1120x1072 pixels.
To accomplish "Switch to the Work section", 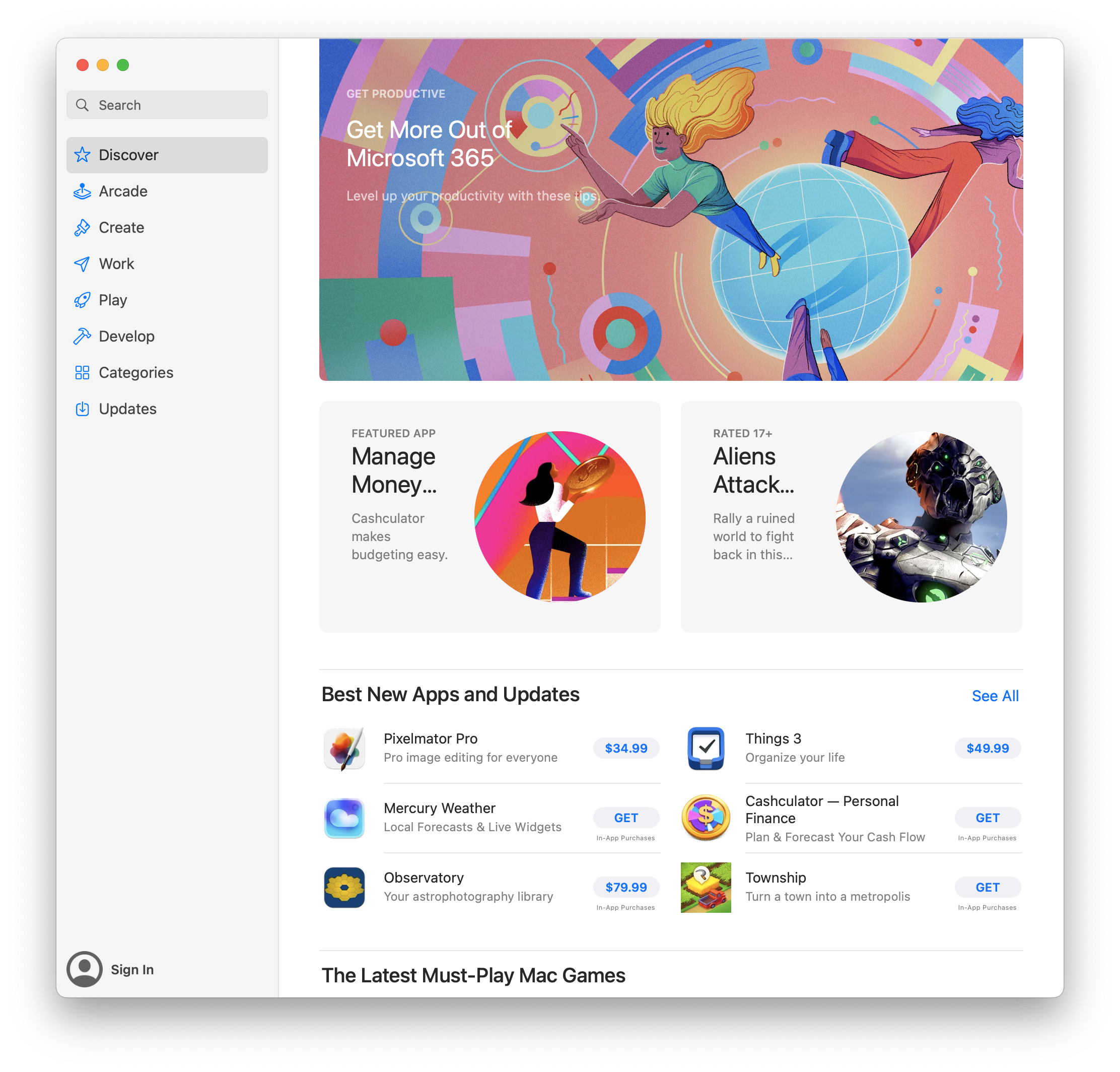I will (167, 264).
